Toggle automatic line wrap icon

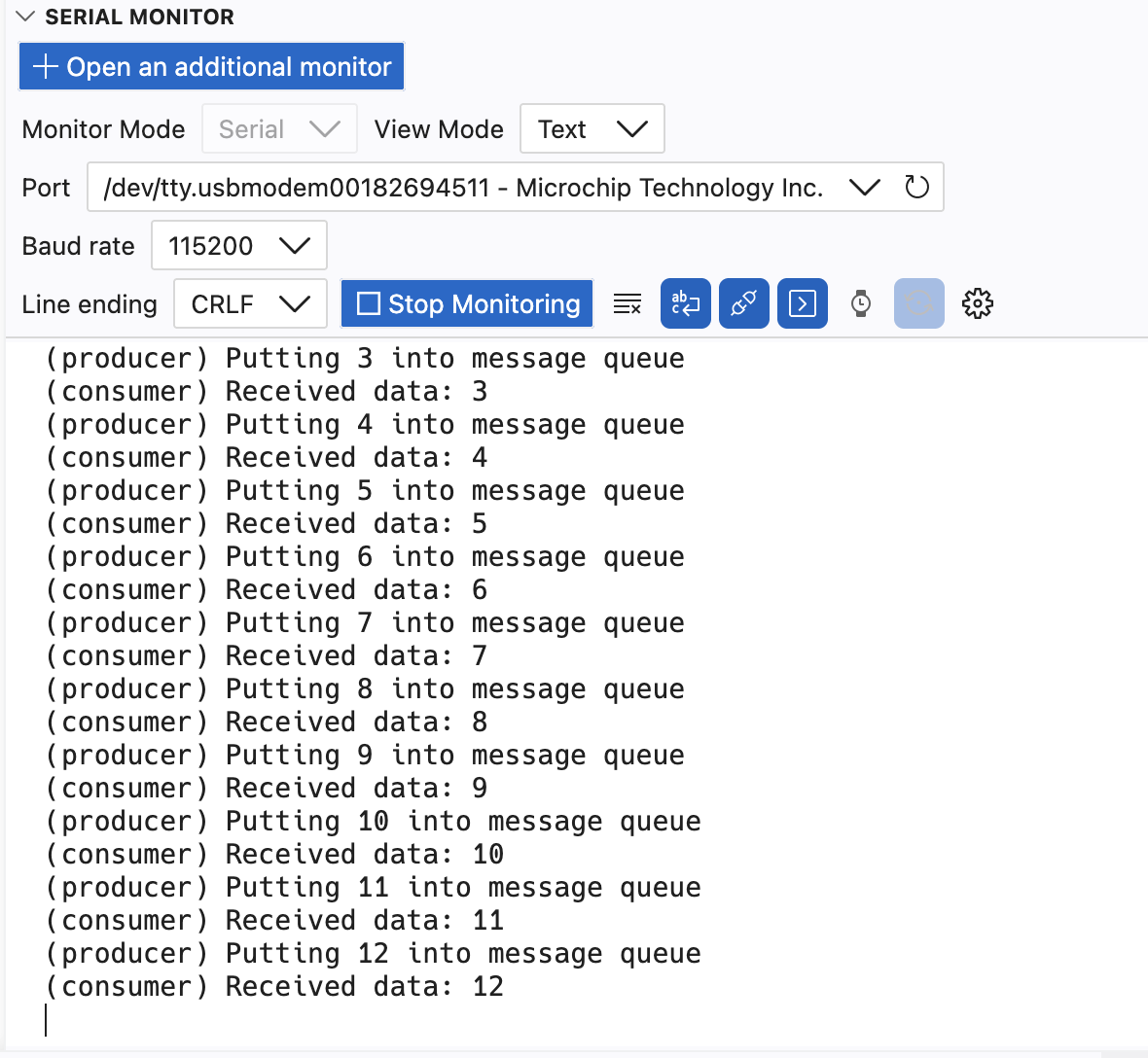(x=685, y=303)
